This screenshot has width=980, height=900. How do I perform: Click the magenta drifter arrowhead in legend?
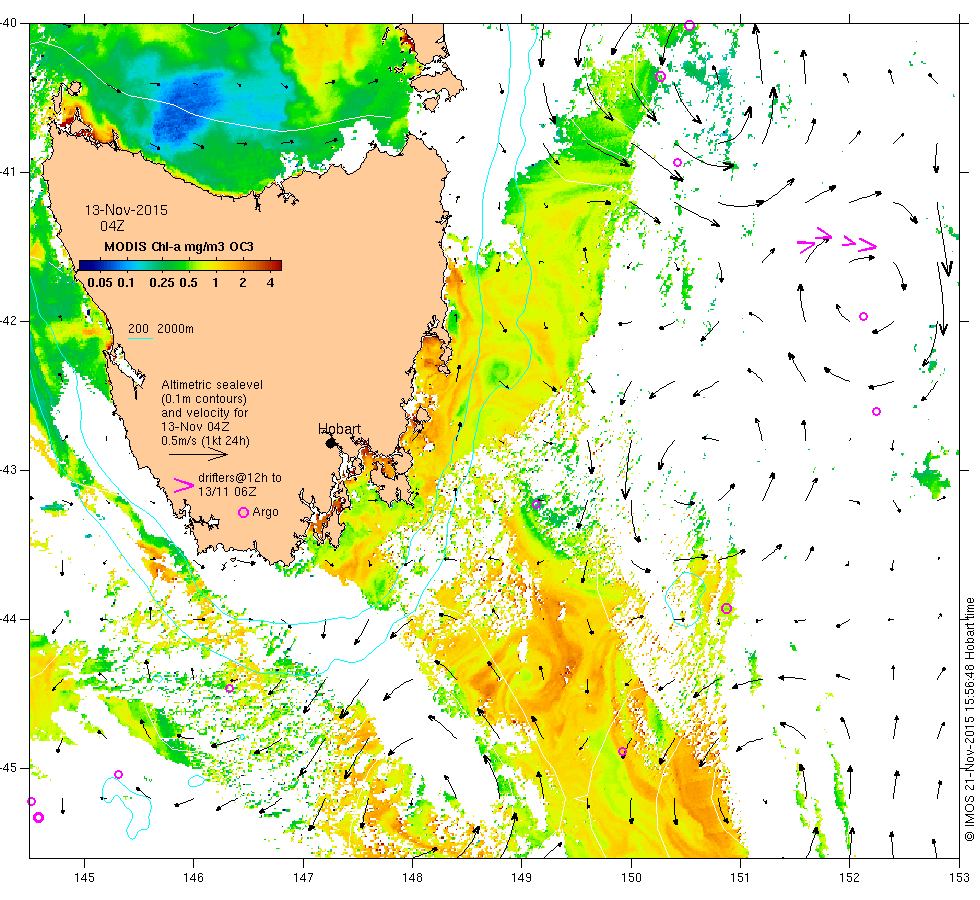[184, 485]
